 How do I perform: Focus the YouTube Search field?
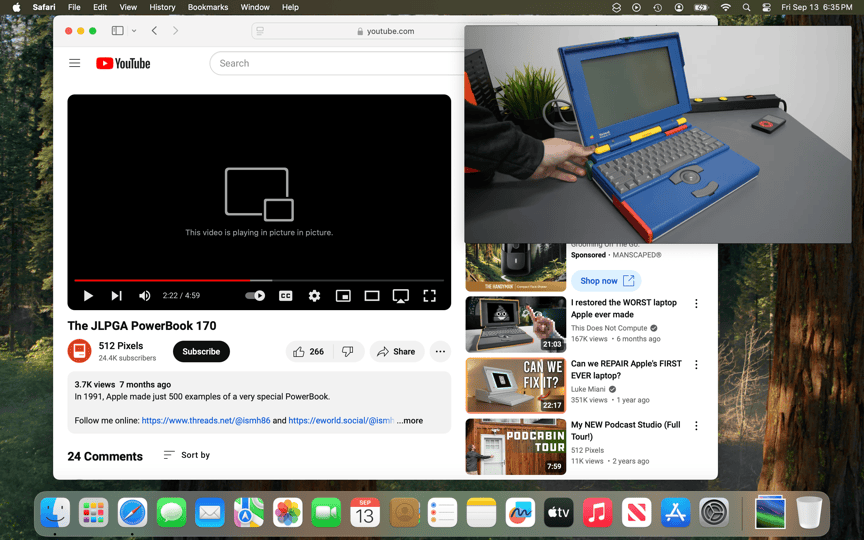point(336,63)
